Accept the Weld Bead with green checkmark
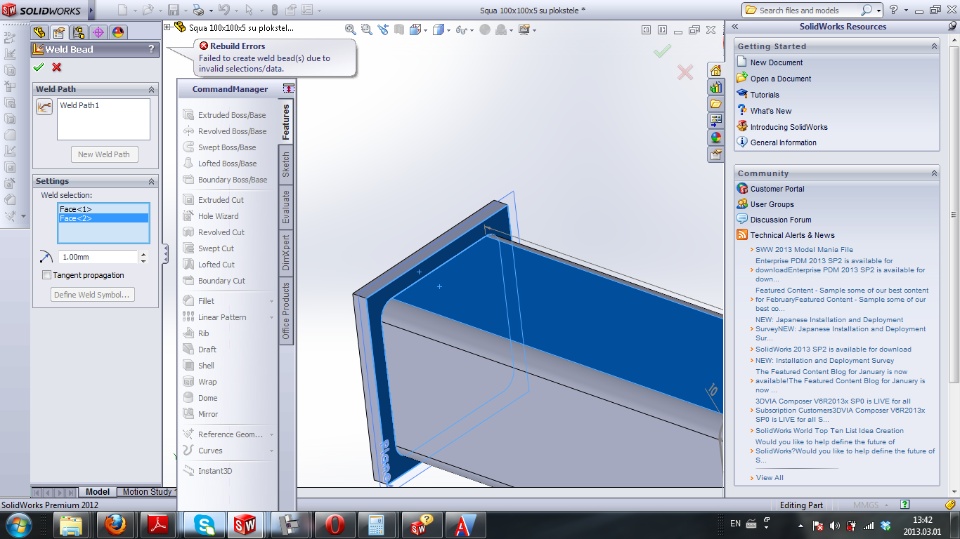960x539 pixels. pyautogui.click(x=39, y=67)
